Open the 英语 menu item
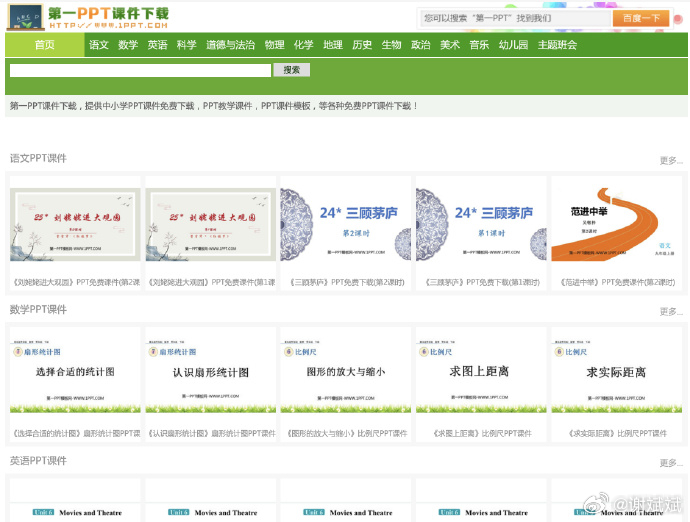 (157, 45)
